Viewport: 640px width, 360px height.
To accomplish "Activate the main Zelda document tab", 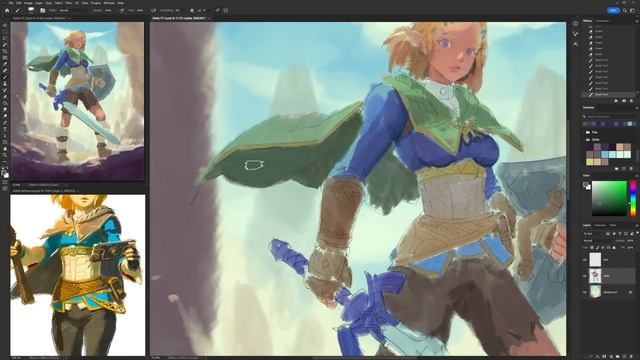I will 180,18.
